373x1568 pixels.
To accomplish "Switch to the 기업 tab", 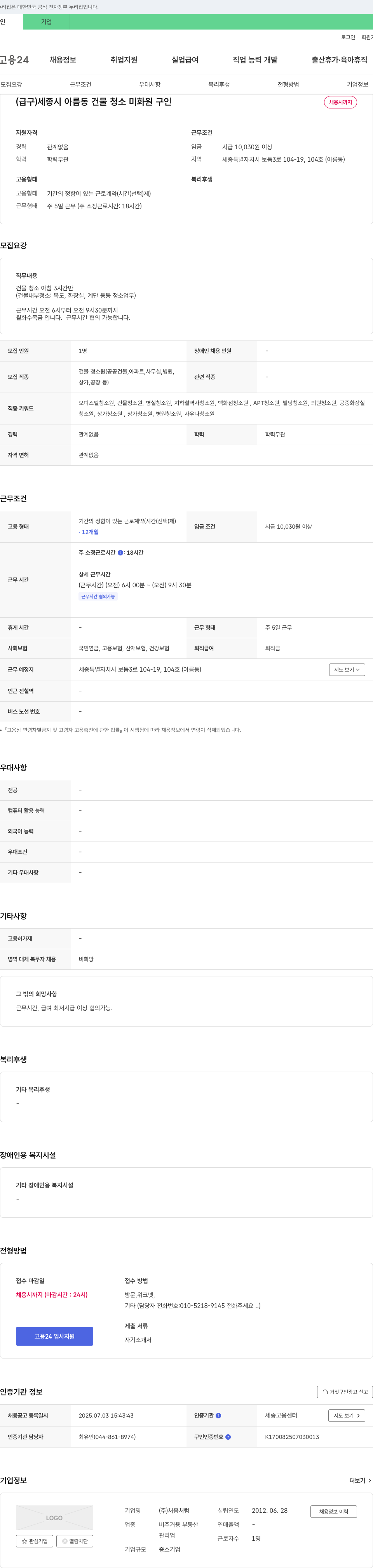I will coord(46,22).
